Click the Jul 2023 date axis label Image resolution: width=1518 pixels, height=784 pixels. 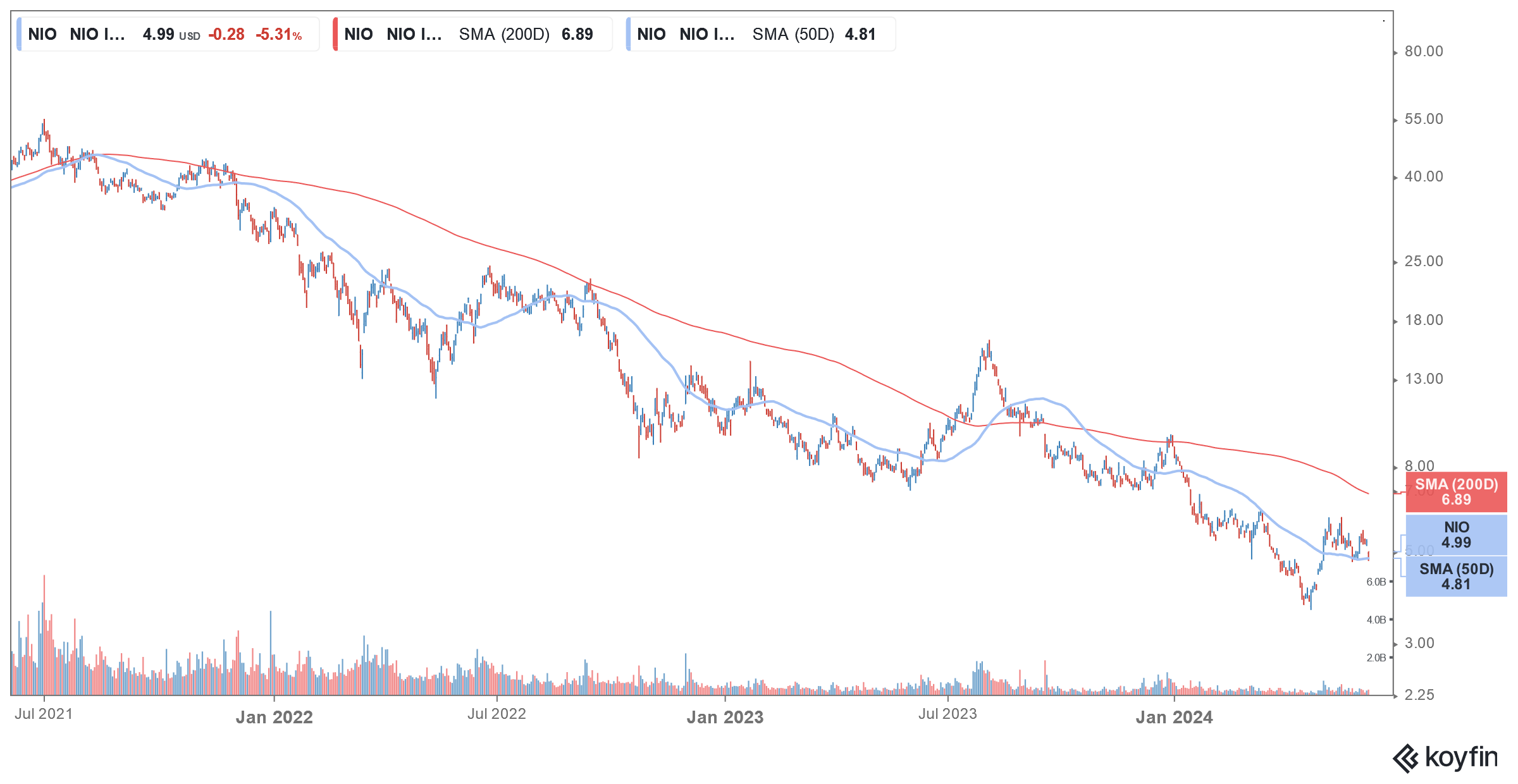click(x=947, y=714)
